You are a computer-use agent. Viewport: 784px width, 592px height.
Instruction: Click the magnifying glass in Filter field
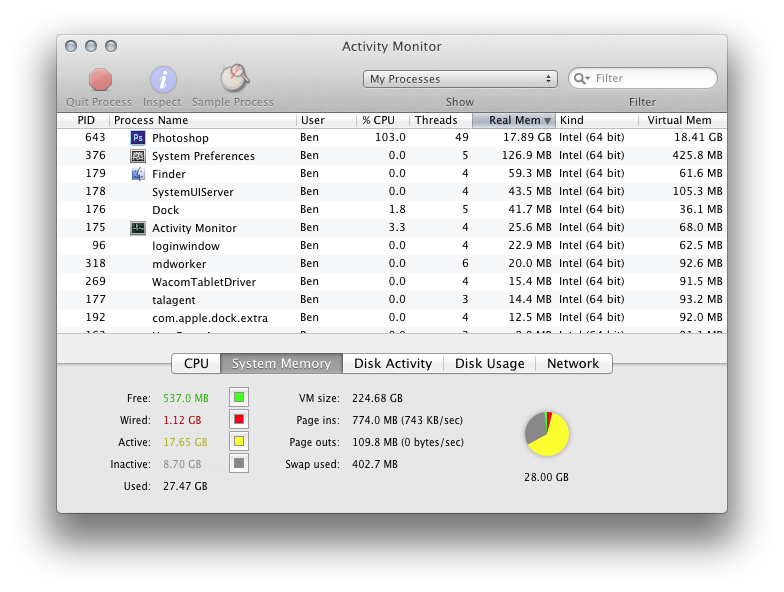pyautogui.click(x=582, y=78)
